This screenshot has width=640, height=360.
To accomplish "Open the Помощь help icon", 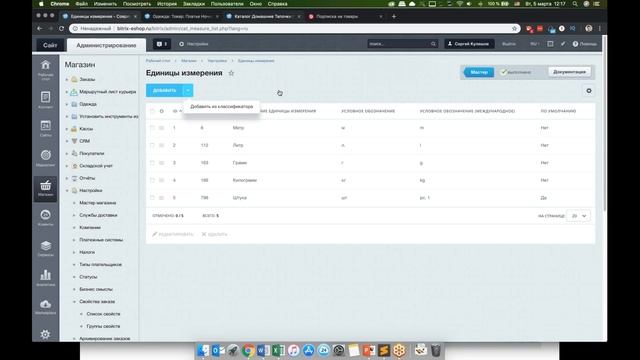I will (584, 44).
